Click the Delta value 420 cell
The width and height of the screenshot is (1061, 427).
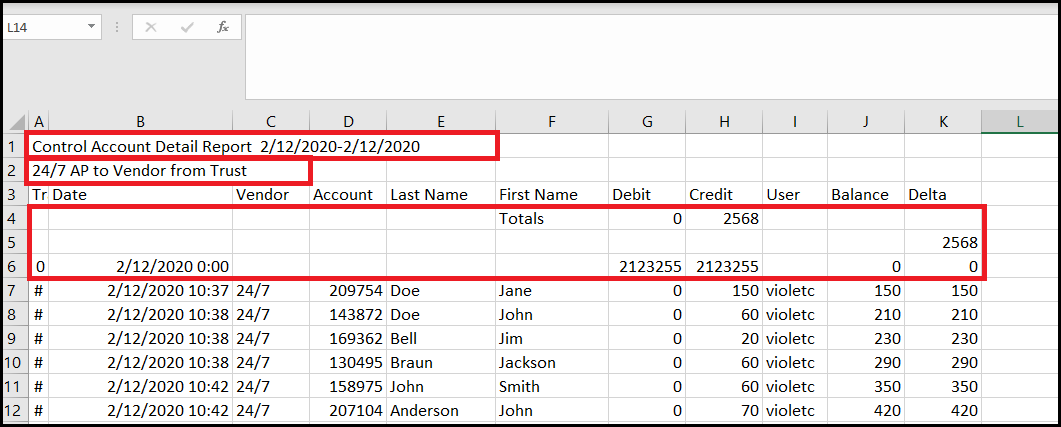(x=943, y=411)
